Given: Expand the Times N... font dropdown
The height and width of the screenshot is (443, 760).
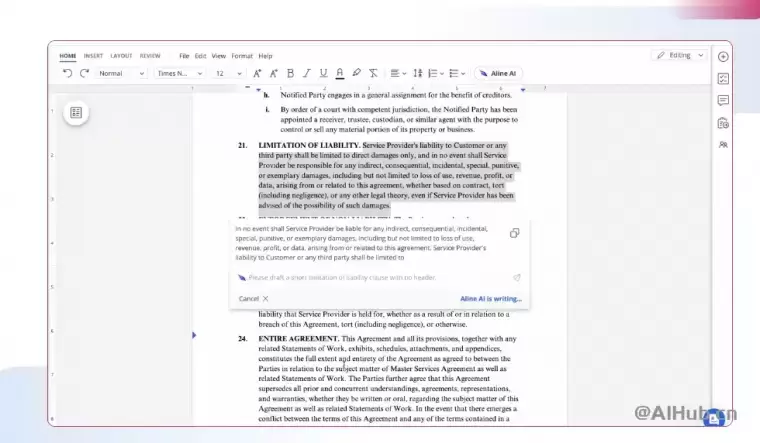Looking at the screenshot, I should point(178,73).
